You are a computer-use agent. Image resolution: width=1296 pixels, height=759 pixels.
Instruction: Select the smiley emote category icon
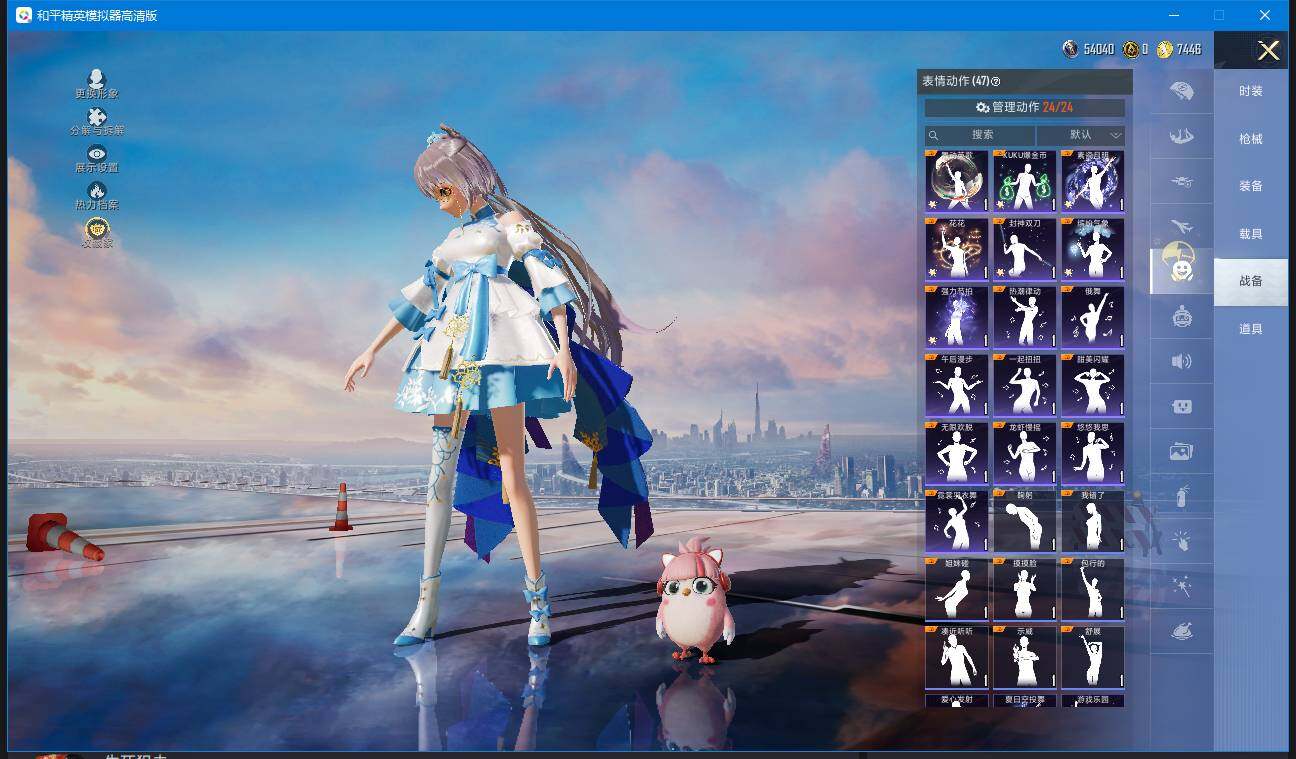[1181, 270]
